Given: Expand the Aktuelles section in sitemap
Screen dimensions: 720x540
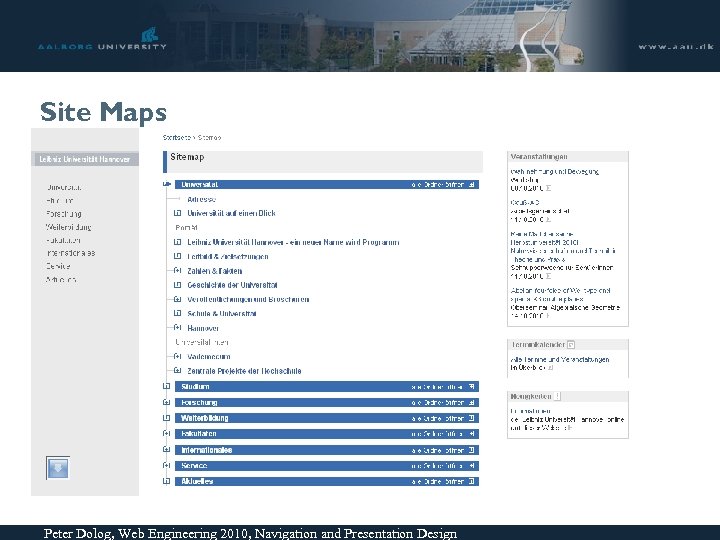Looking at the screenshot, I should pyautogui.click(x=167, y=481).
